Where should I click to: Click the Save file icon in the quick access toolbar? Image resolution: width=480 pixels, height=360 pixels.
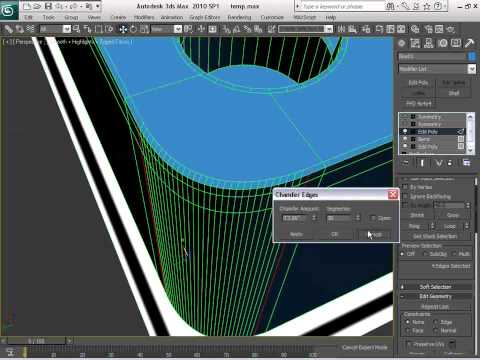(48, 6)
